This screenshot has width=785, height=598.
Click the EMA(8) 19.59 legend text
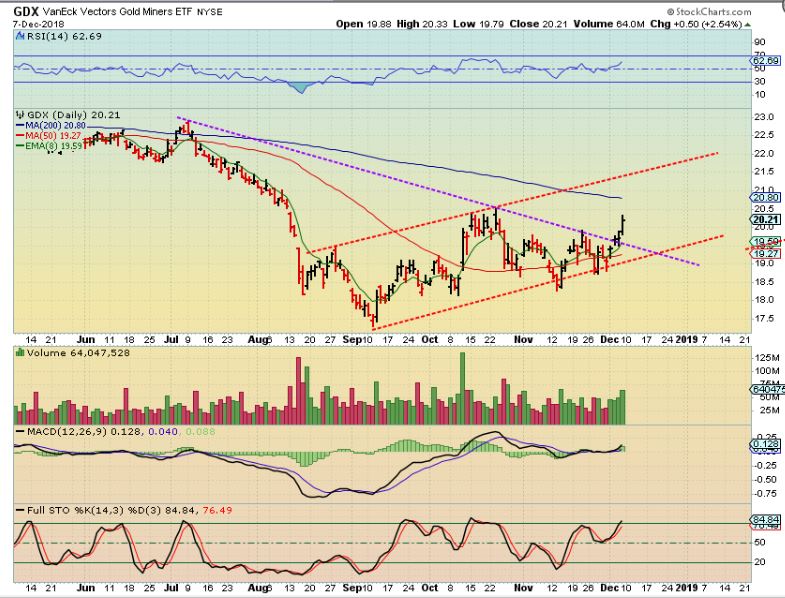(x=54, y=146)
